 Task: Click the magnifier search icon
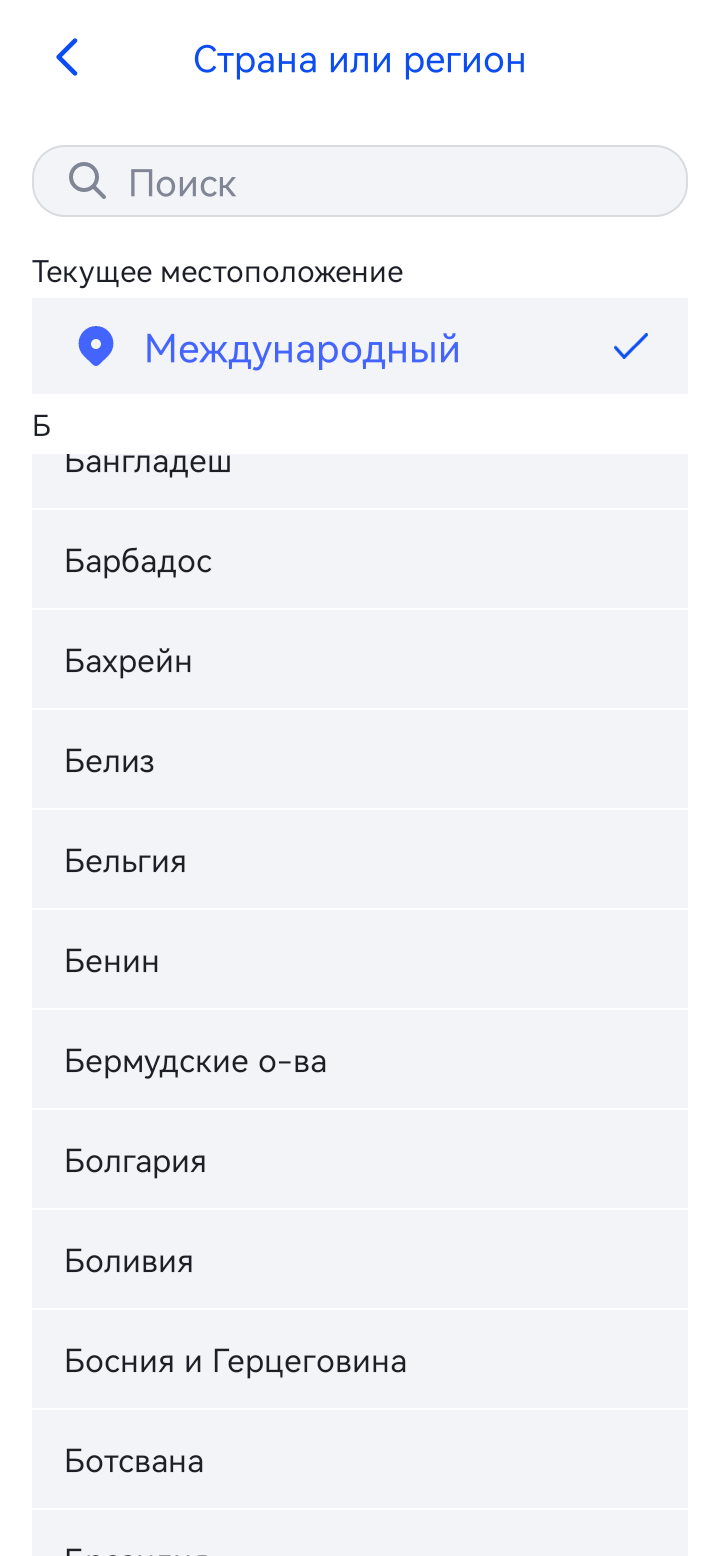pyautogui.click(x=88, y=181)
